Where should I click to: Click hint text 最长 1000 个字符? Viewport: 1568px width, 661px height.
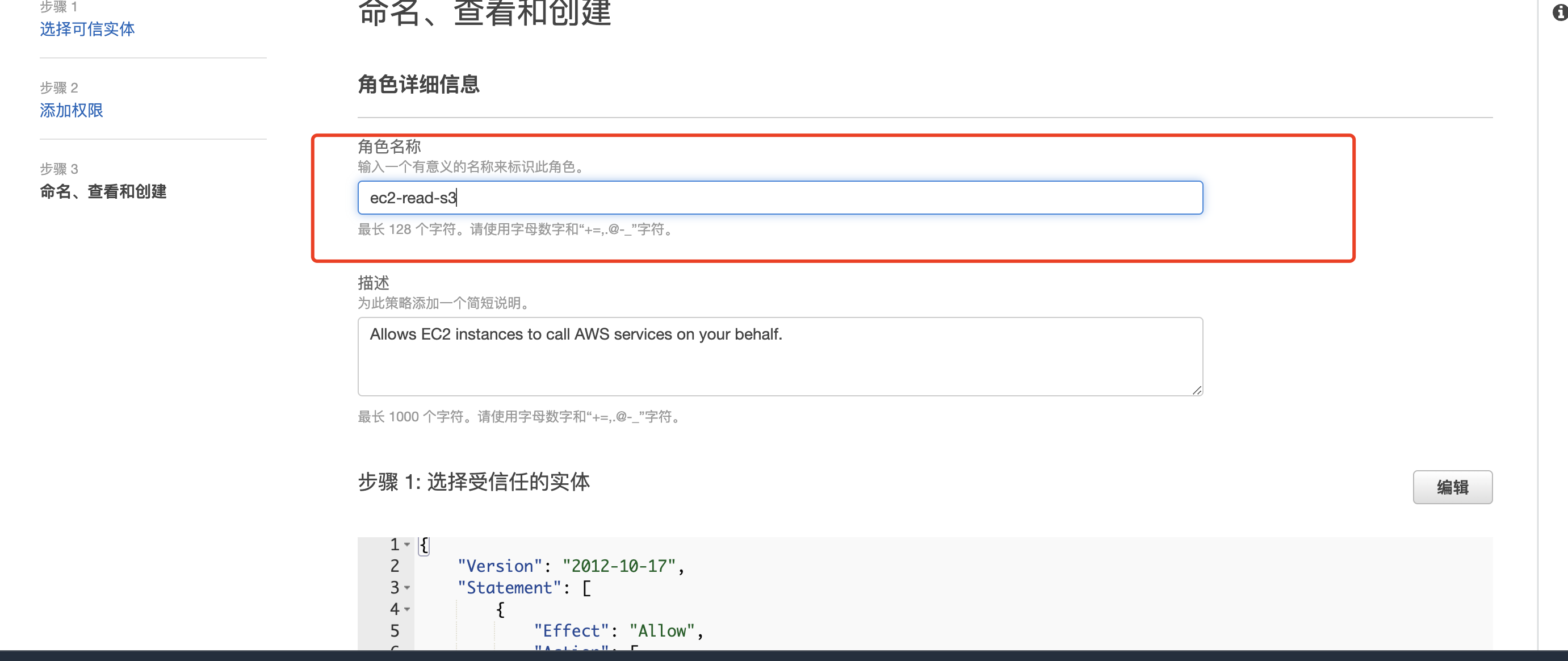tap(521, 417)
